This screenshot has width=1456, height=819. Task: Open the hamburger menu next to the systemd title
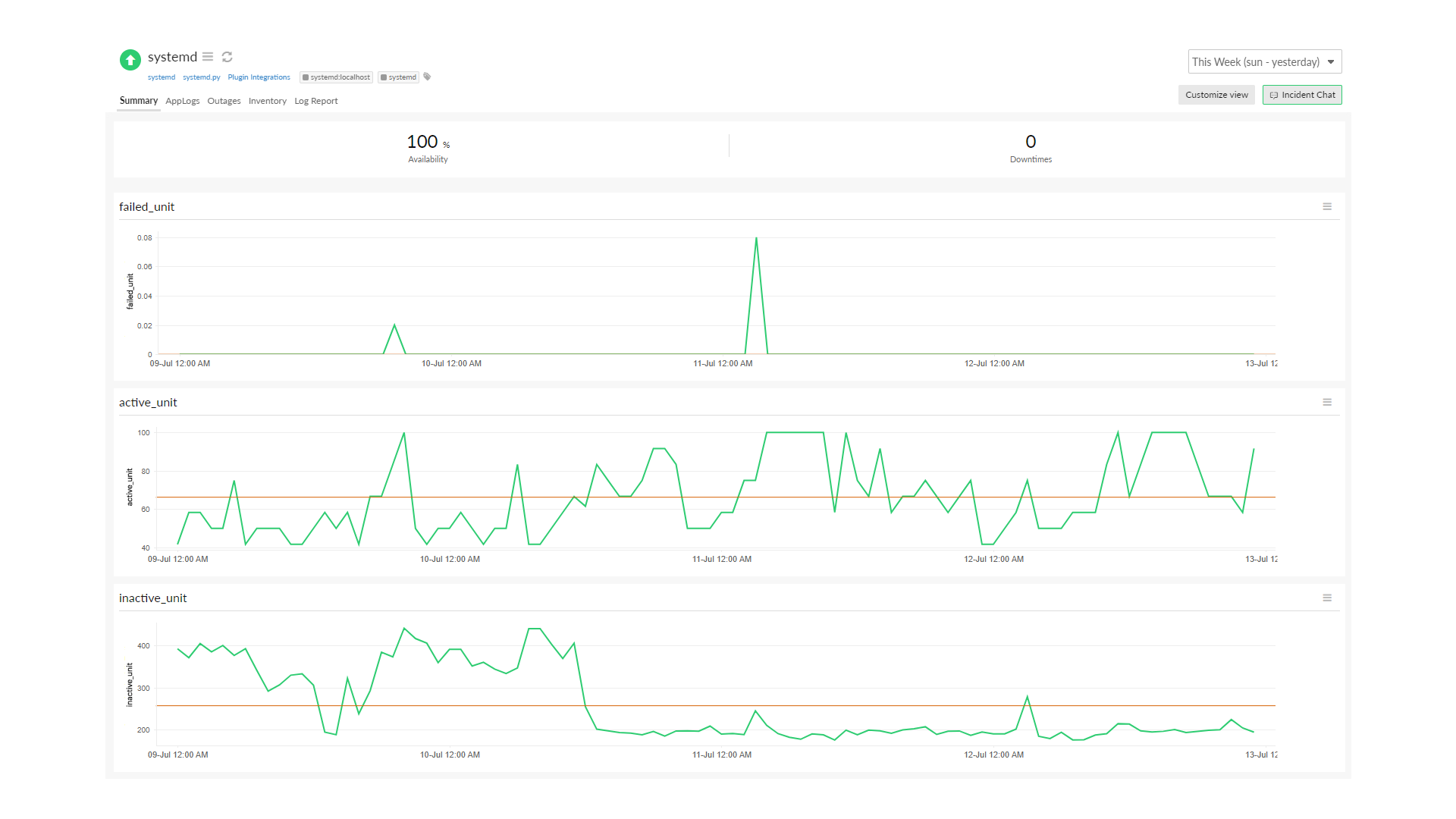click(208, 57)
